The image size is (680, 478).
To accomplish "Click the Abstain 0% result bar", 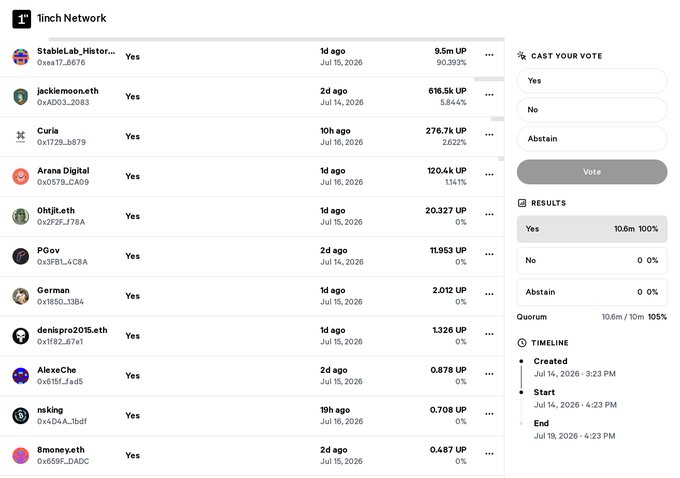I will click(592, 292).
